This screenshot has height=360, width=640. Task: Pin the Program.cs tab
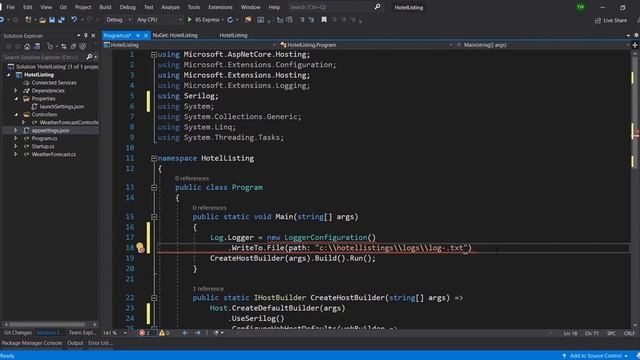(138, 36)
